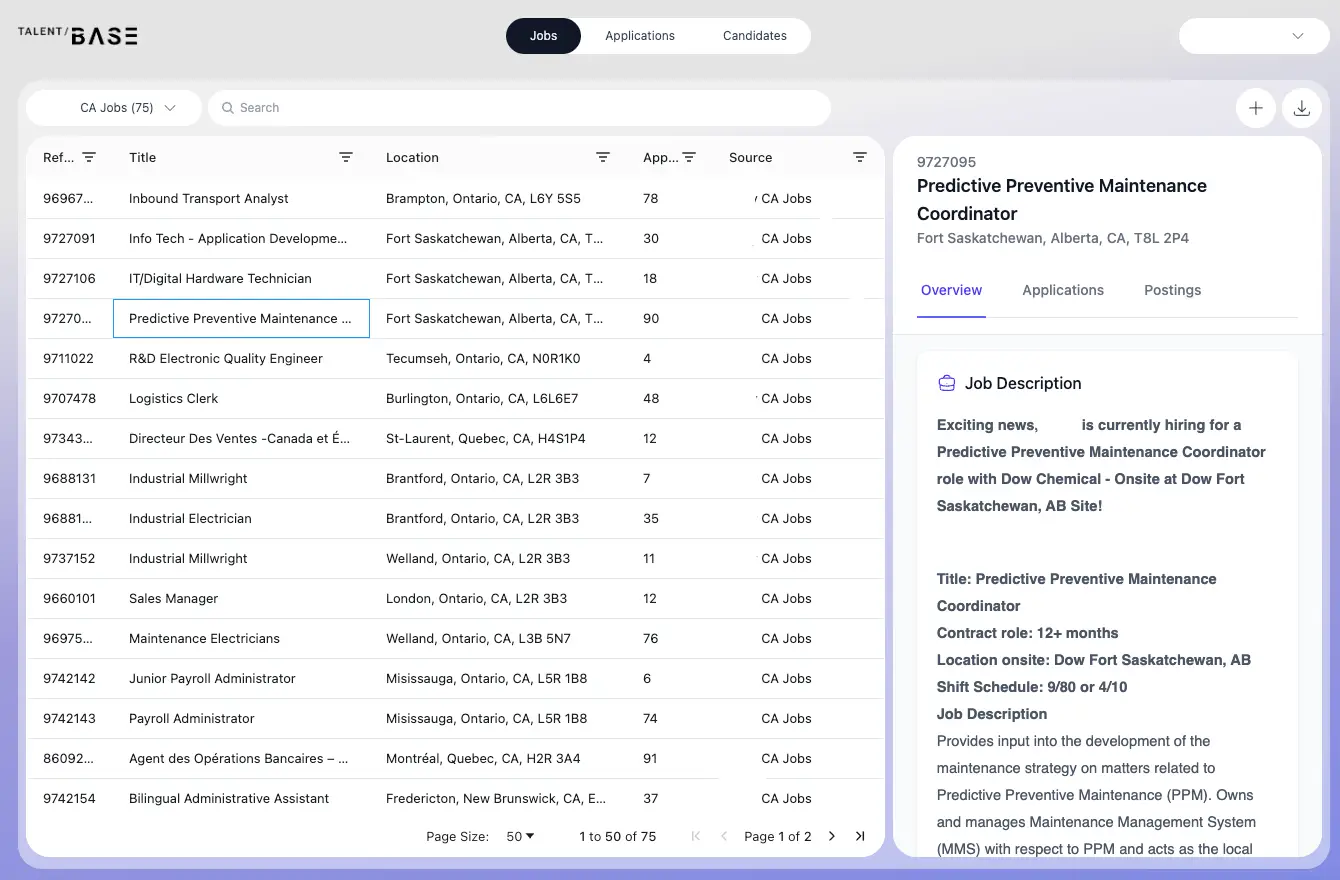Select the Inbound Transport Analyst row
The width and height of the screenshot is (1340, 880).
point(455,198)
